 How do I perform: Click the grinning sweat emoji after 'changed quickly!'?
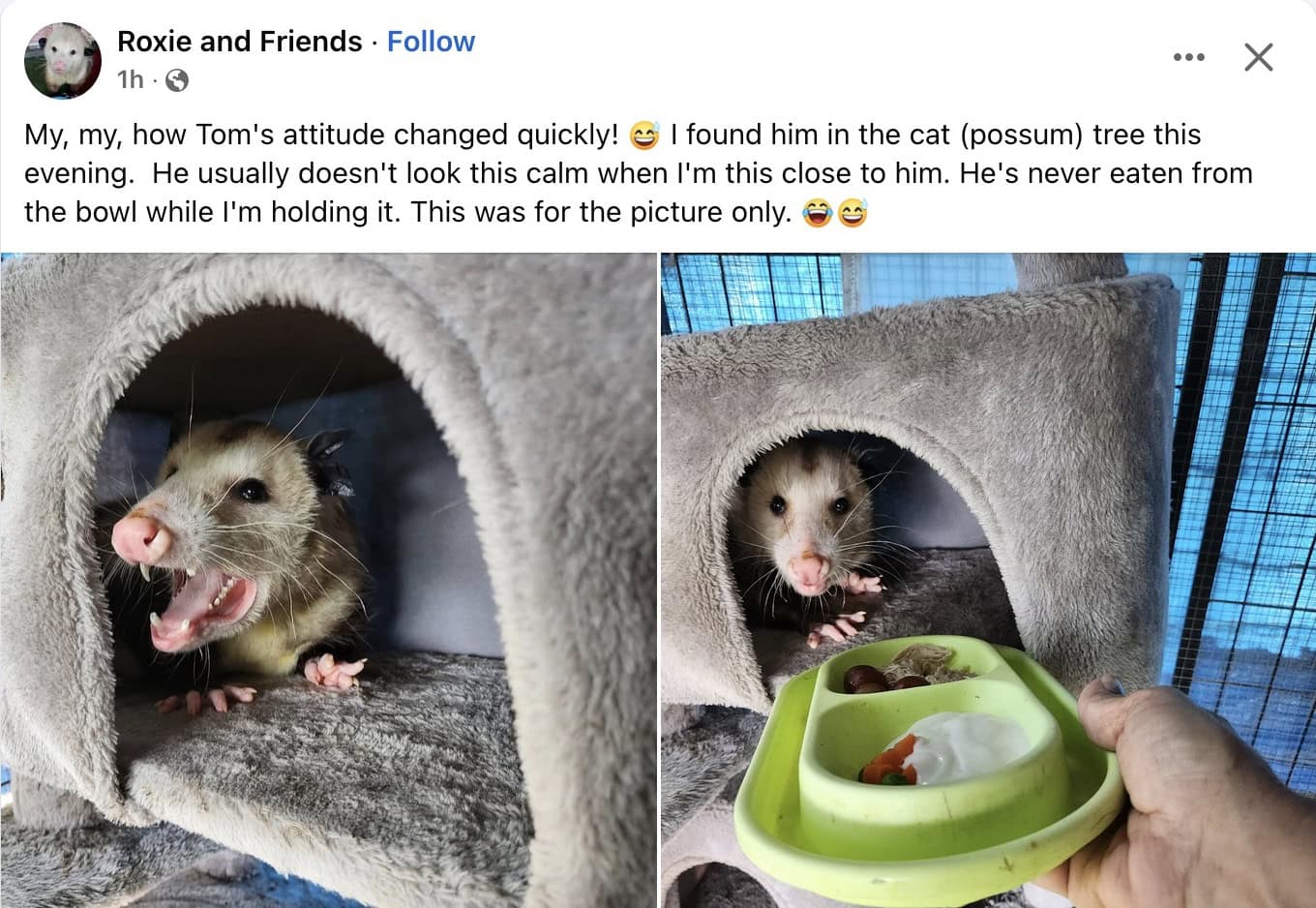click(643, 136)
